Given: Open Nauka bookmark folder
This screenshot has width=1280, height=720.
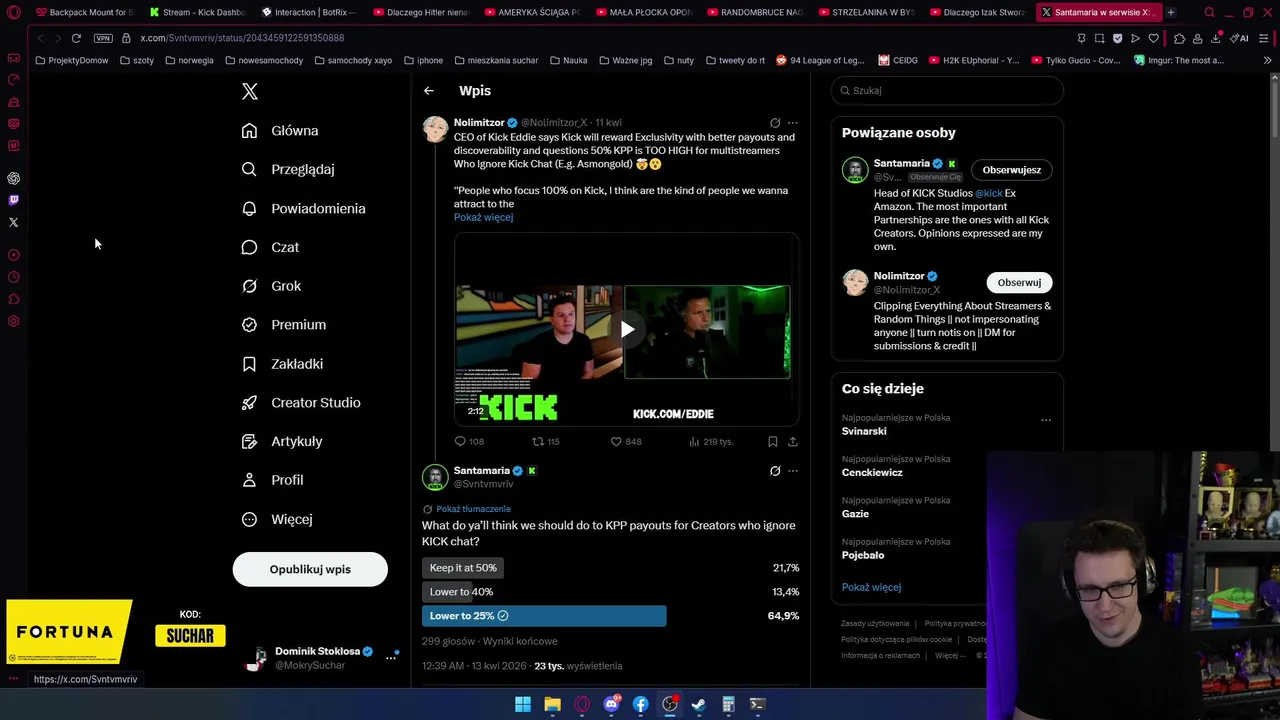Looking at the screenshot, I should click(568, 60).
